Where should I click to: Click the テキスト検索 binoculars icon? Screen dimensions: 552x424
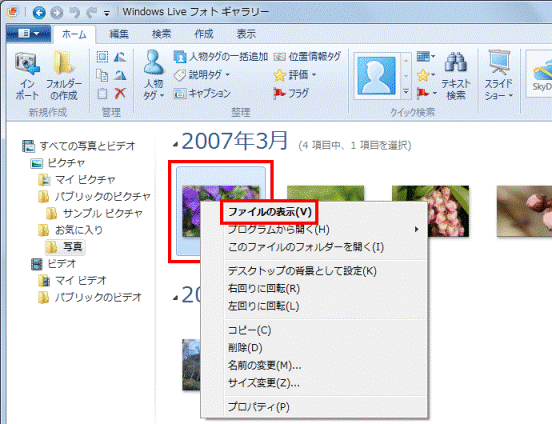tap(456, 76)
